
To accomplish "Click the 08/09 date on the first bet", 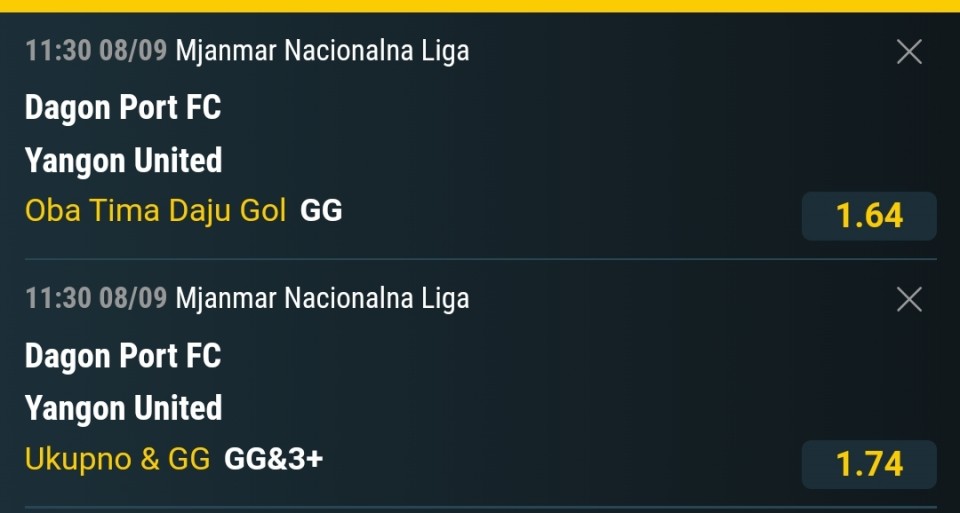I will [133, 51].
